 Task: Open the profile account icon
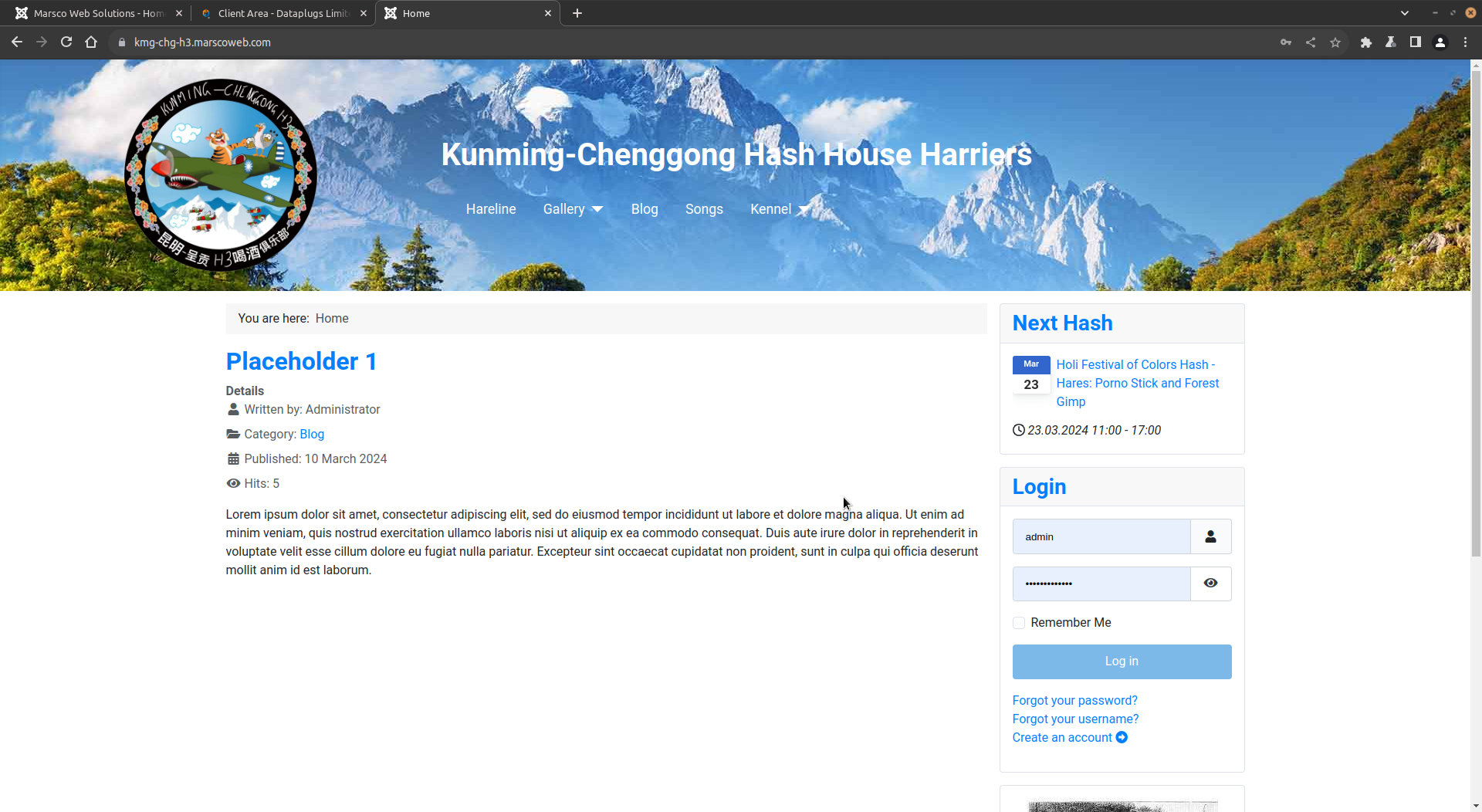[1440, 42]
